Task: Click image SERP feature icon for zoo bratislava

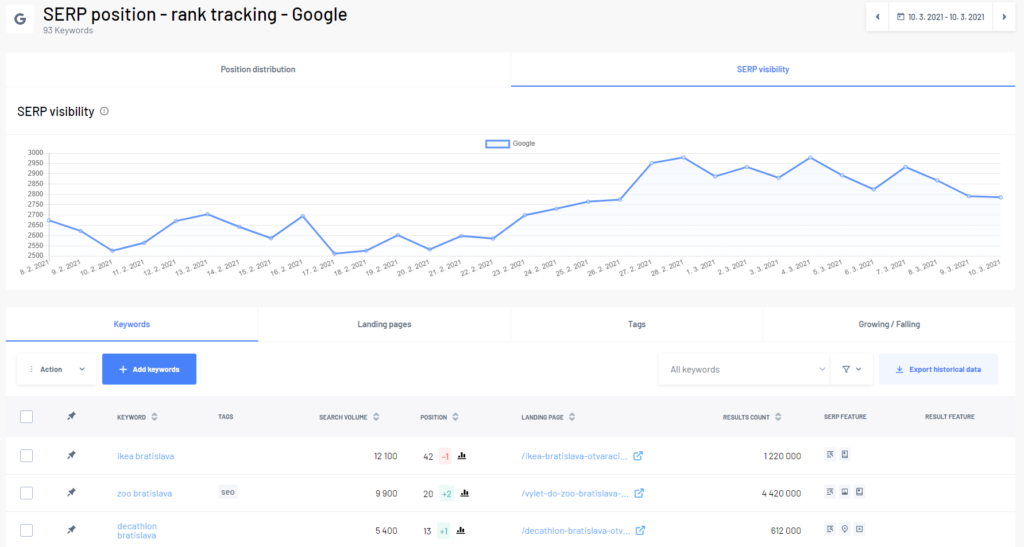Action: point(844,492)
